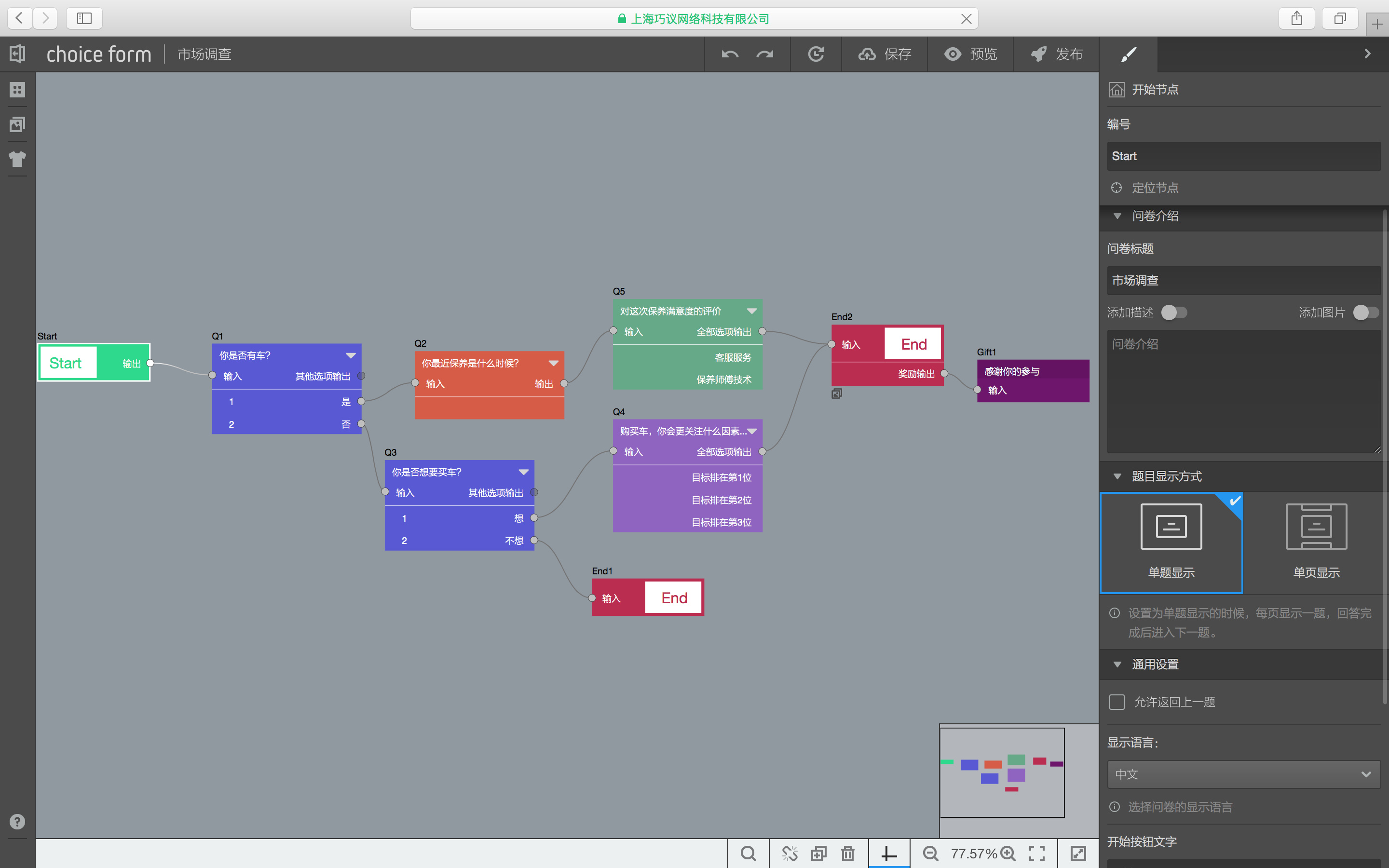Click the unlink connections icon
Viewport: 1389px width, 868px height.
point(790,854)
